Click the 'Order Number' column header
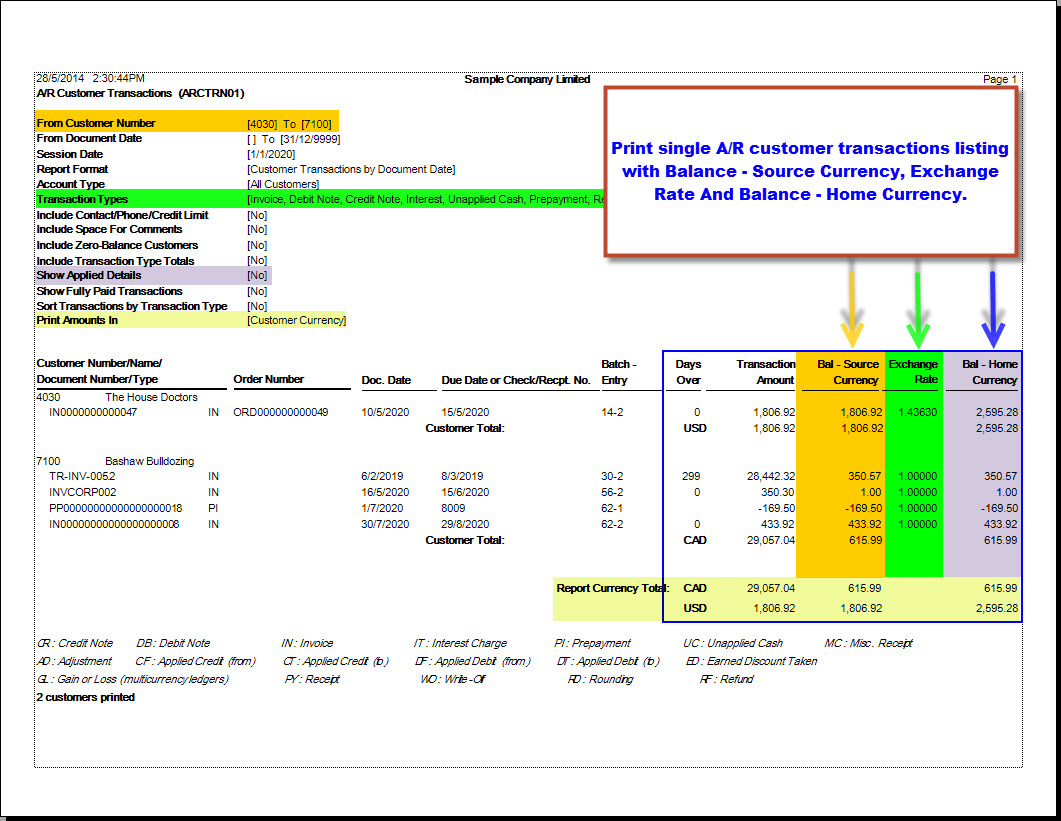 click(269, 379)
